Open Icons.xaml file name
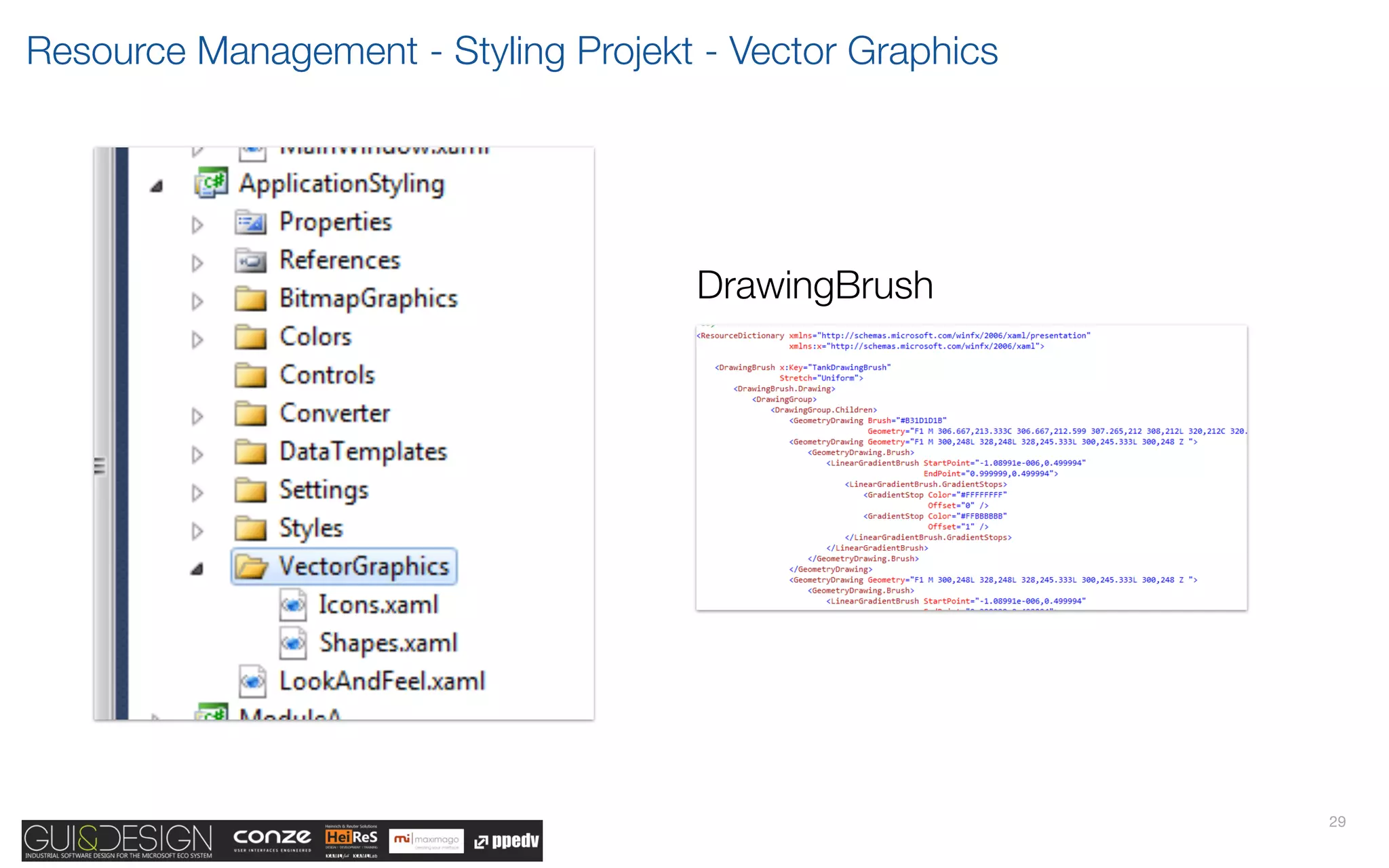 (x=379, y=605)
